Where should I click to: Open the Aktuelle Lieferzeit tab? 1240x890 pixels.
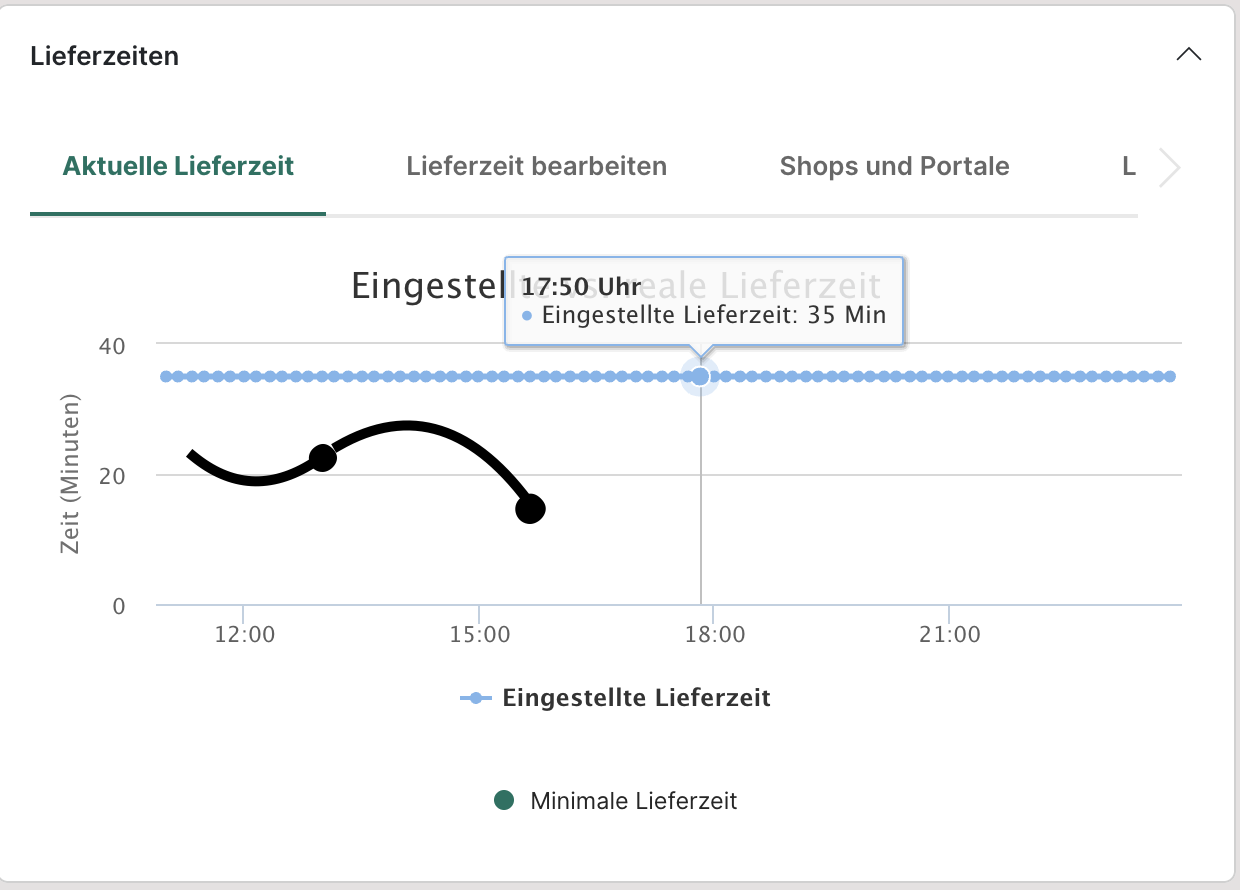pos(178,166)
